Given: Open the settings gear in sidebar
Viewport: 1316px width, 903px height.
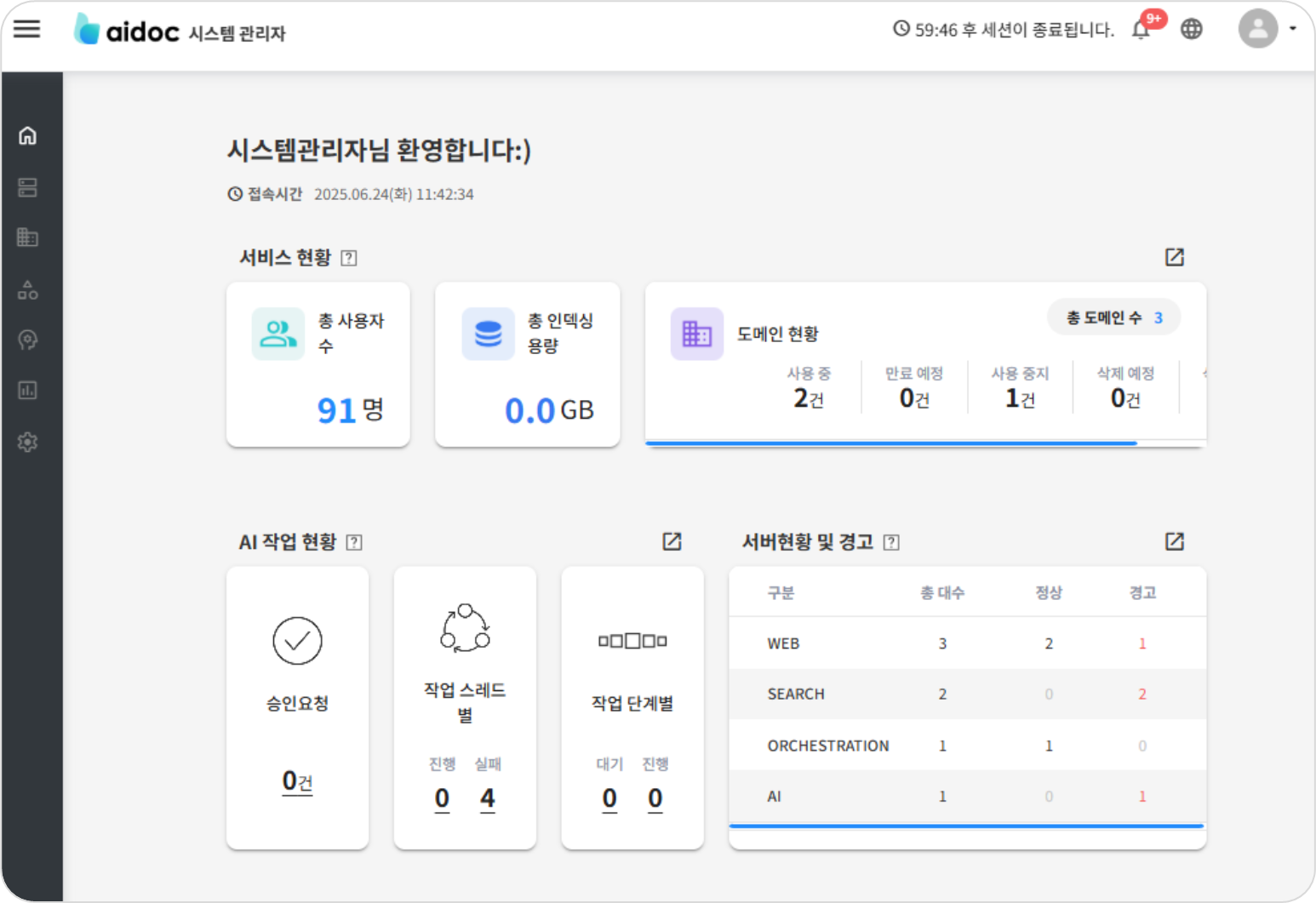Looking at the screenshot, I should [28, 442].
